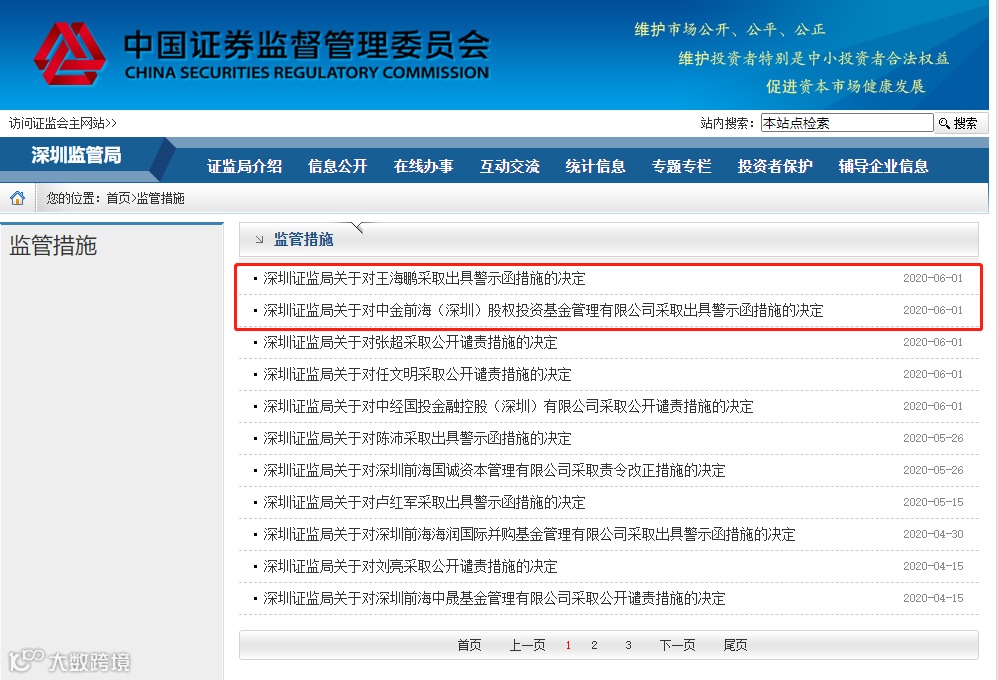
Task: Go to page 2 in pagination
Action: (594, 645)
